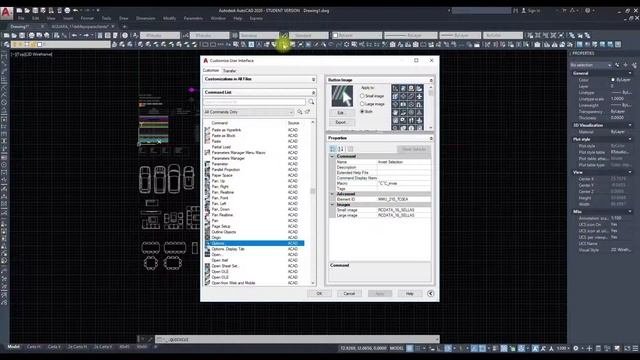Select the Paste as Hyperlink command row

pyautogui.click(x=255, y=130)
